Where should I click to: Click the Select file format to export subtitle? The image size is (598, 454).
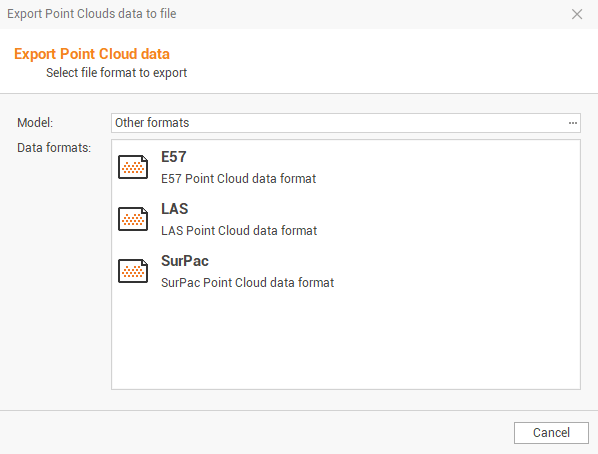[x=116, y=72]
